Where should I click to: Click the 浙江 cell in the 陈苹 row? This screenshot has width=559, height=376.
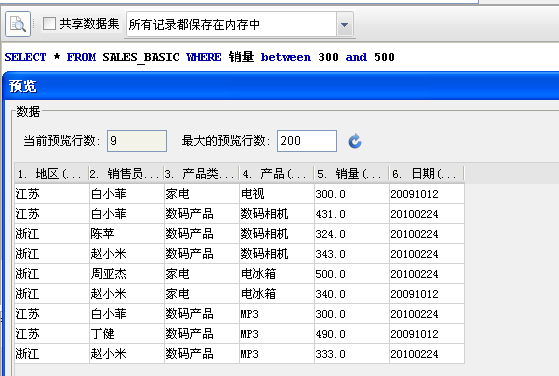(52, 234)
